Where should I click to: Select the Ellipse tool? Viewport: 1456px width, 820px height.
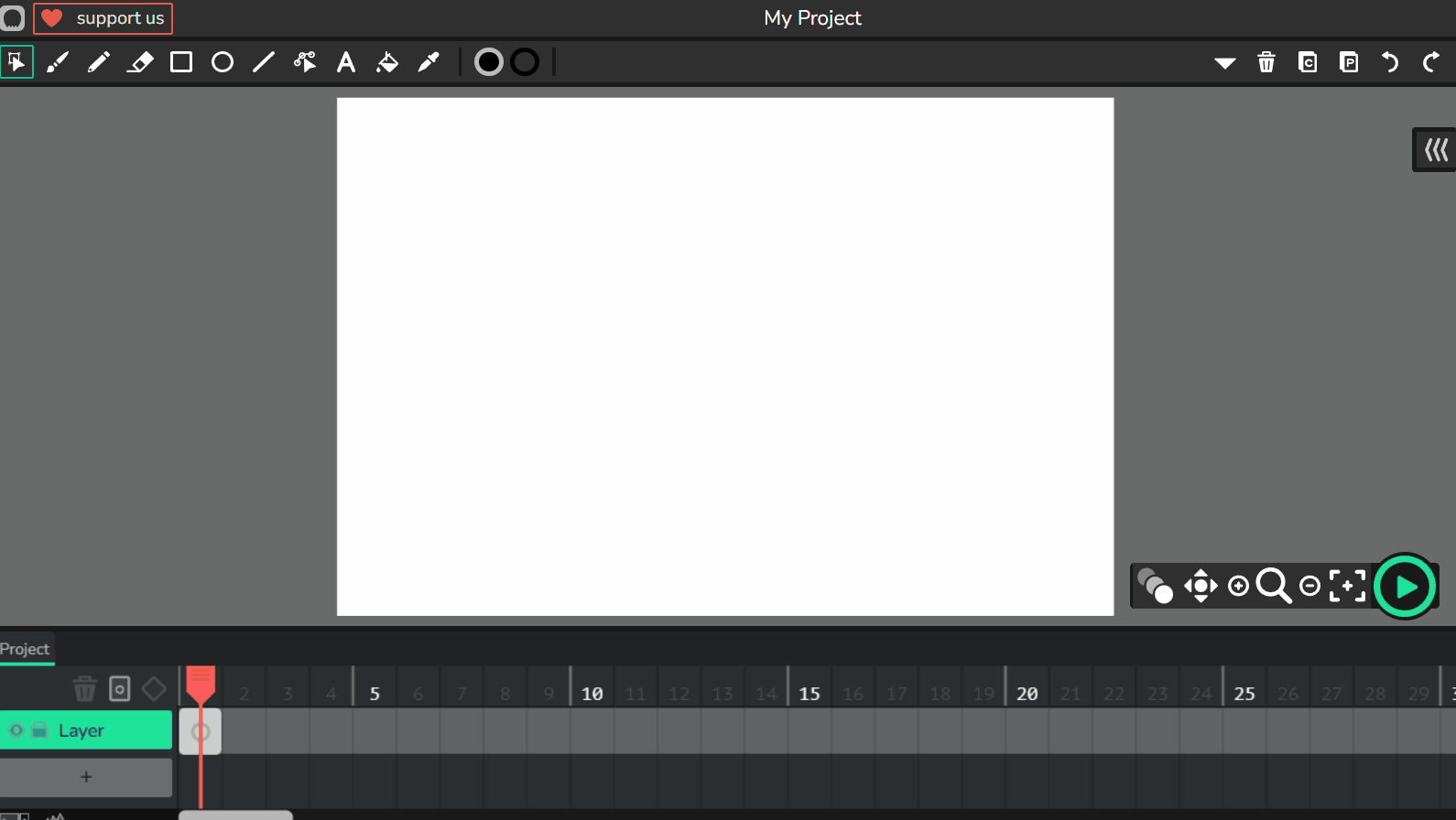pyautogui.click(x=223, y=62)
